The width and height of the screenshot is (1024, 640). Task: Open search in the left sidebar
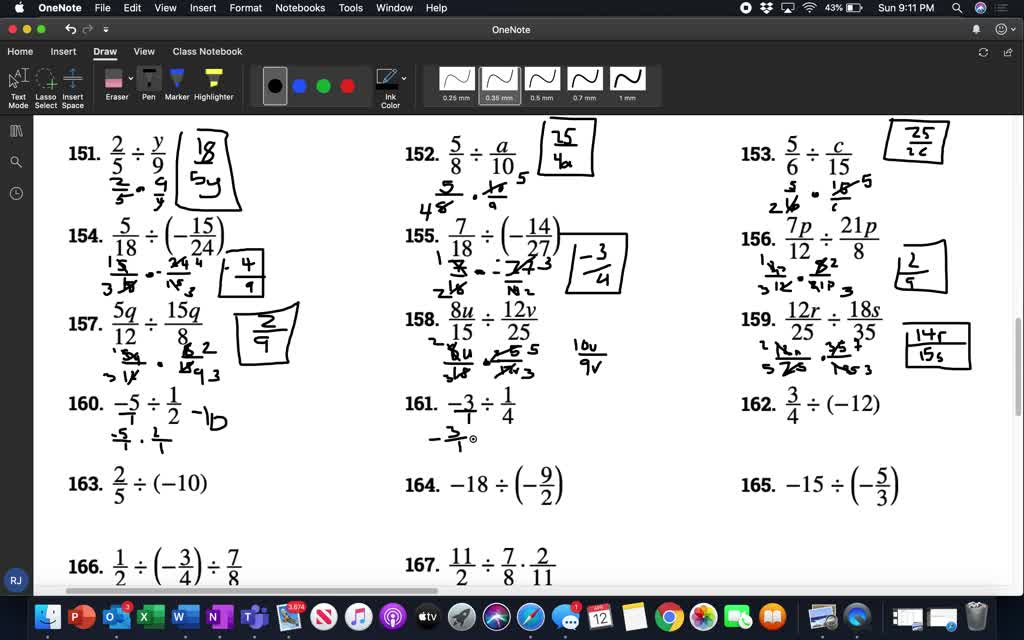[15, 160]
